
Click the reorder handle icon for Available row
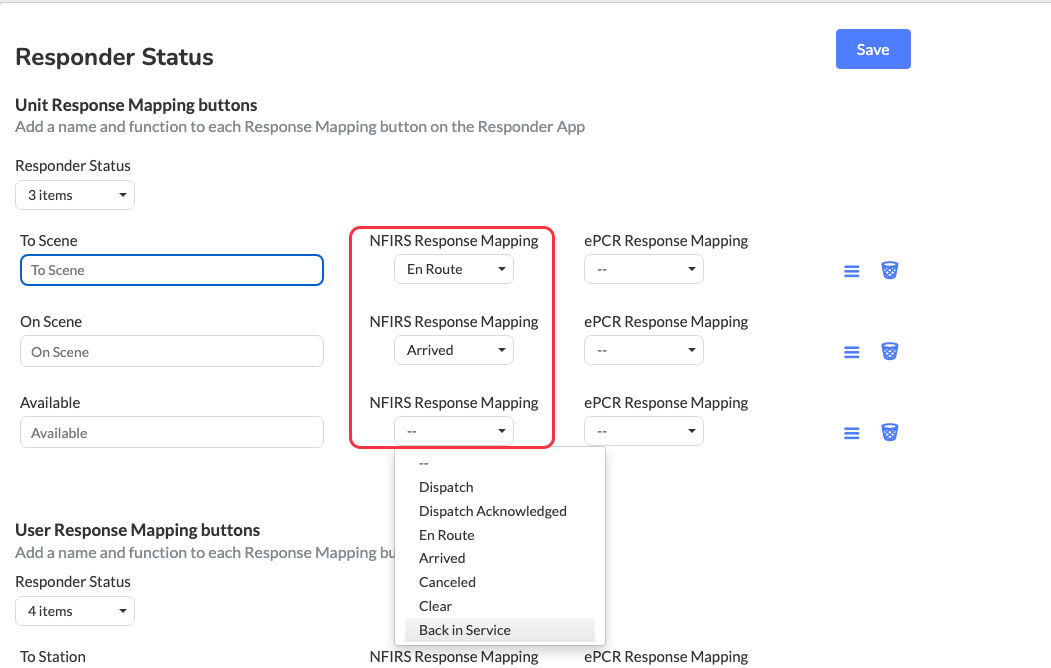coord(851,433)
